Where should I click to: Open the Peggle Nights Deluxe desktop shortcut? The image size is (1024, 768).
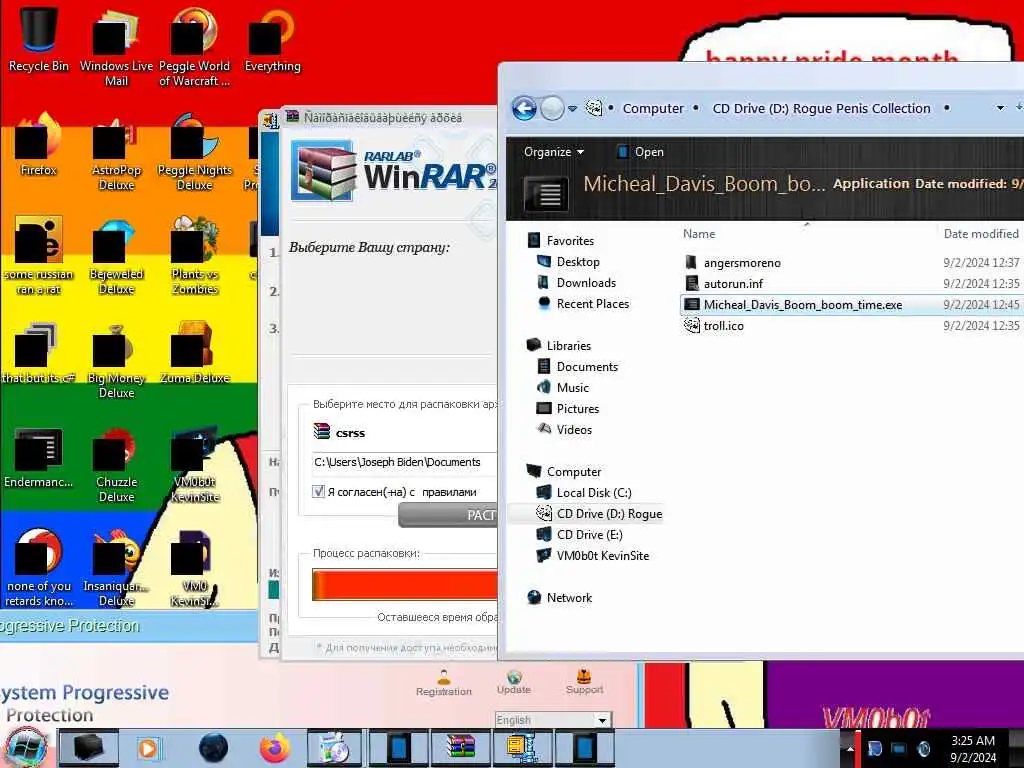tap(195, 152)
